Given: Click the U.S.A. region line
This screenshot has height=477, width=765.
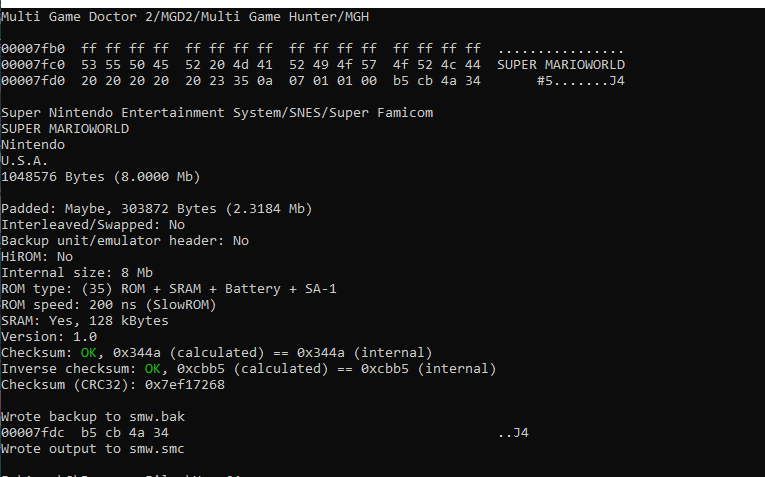Looking at the screenshot, I should [24, 160].
